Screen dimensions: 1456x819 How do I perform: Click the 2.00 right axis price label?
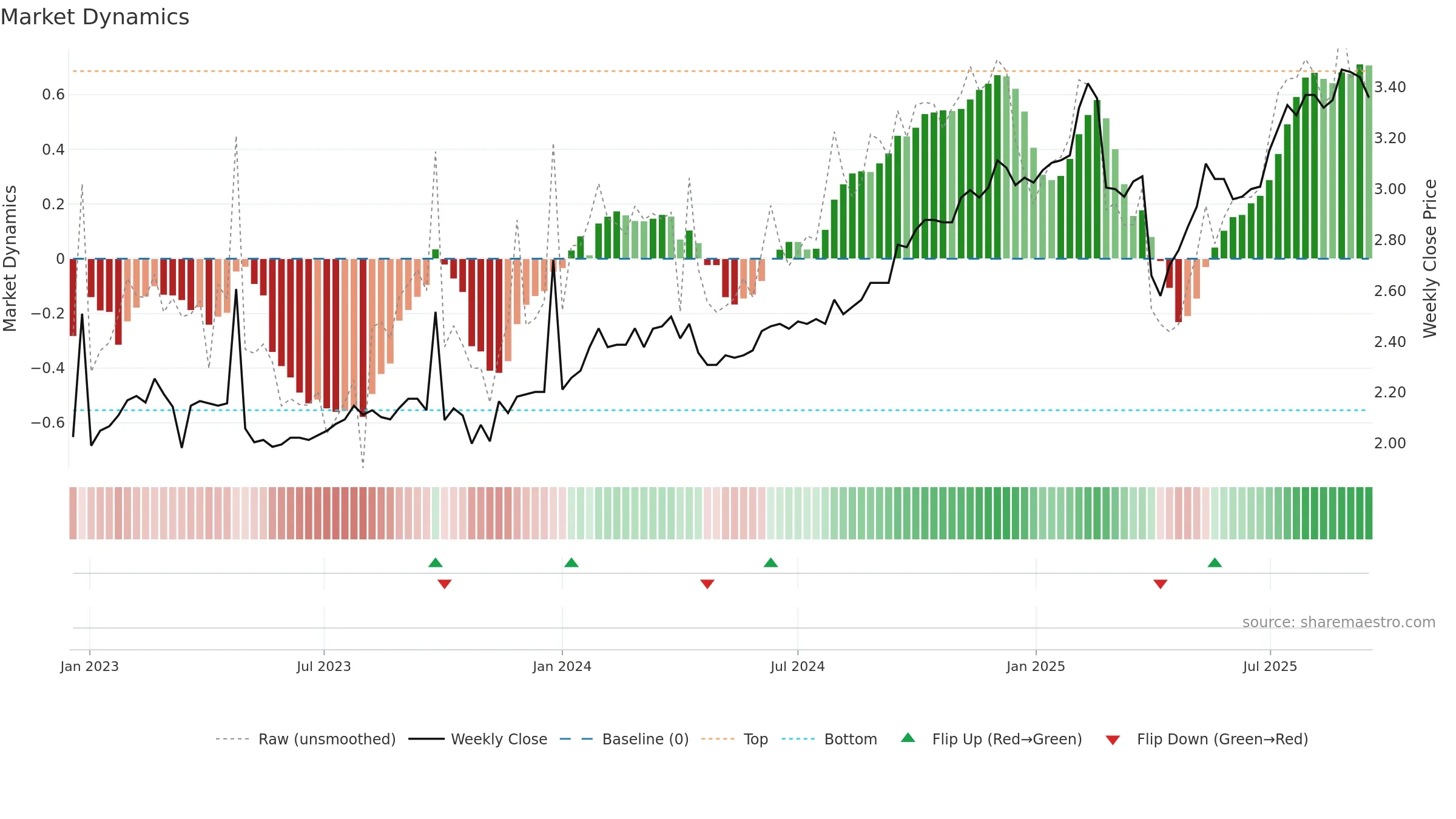coord(1390,443)
